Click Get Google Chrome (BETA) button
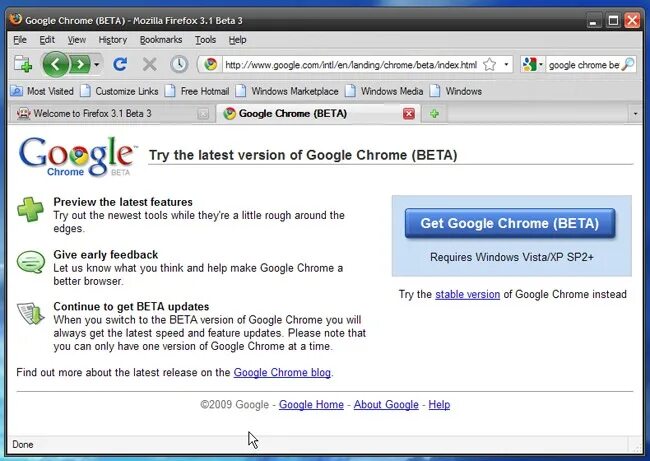Screen dimensions: 650x461 [509, 223]
